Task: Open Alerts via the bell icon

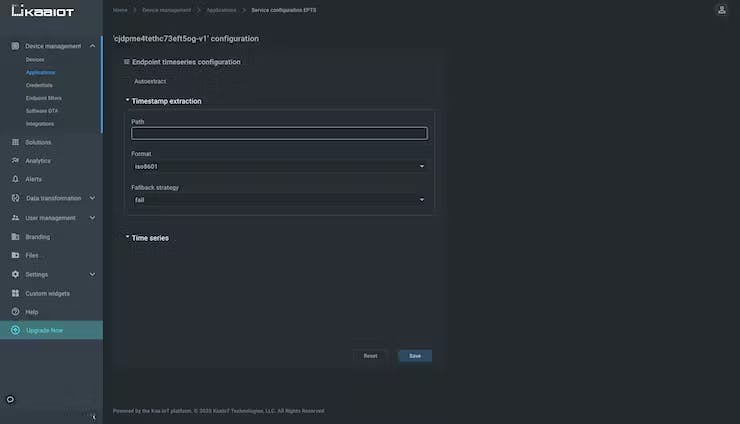Action: pyautogui.click(x=15, y=179)
